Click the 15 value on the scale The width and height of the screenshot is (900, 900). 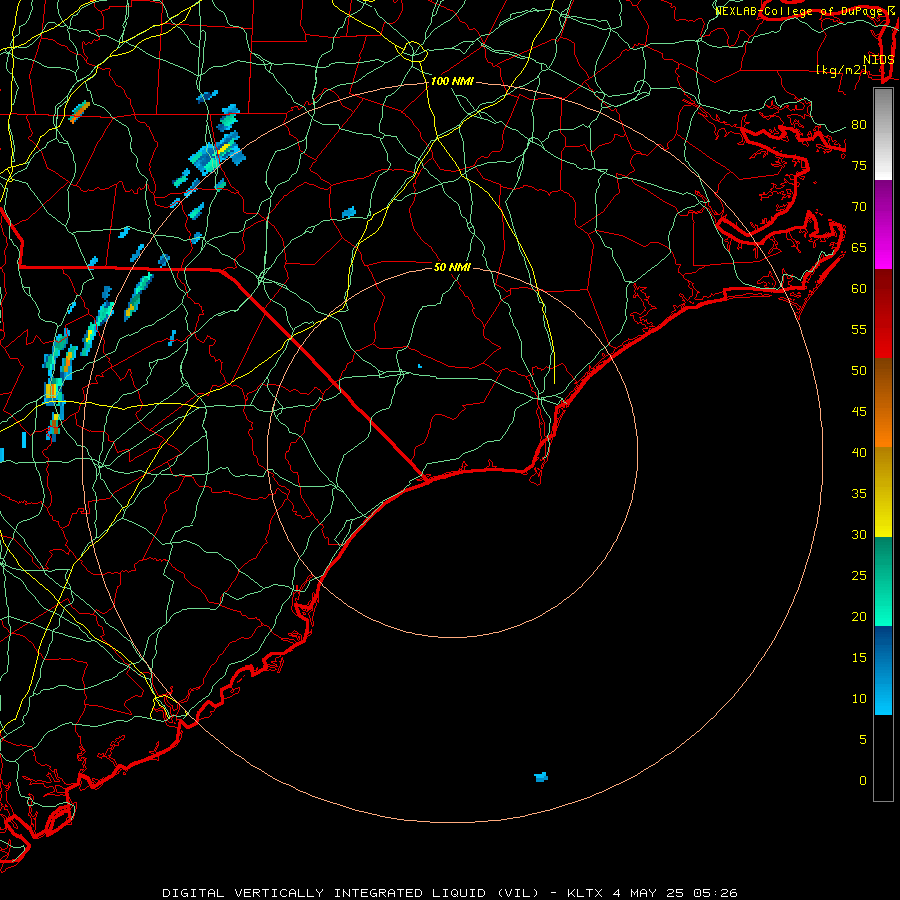coord(859,657)
